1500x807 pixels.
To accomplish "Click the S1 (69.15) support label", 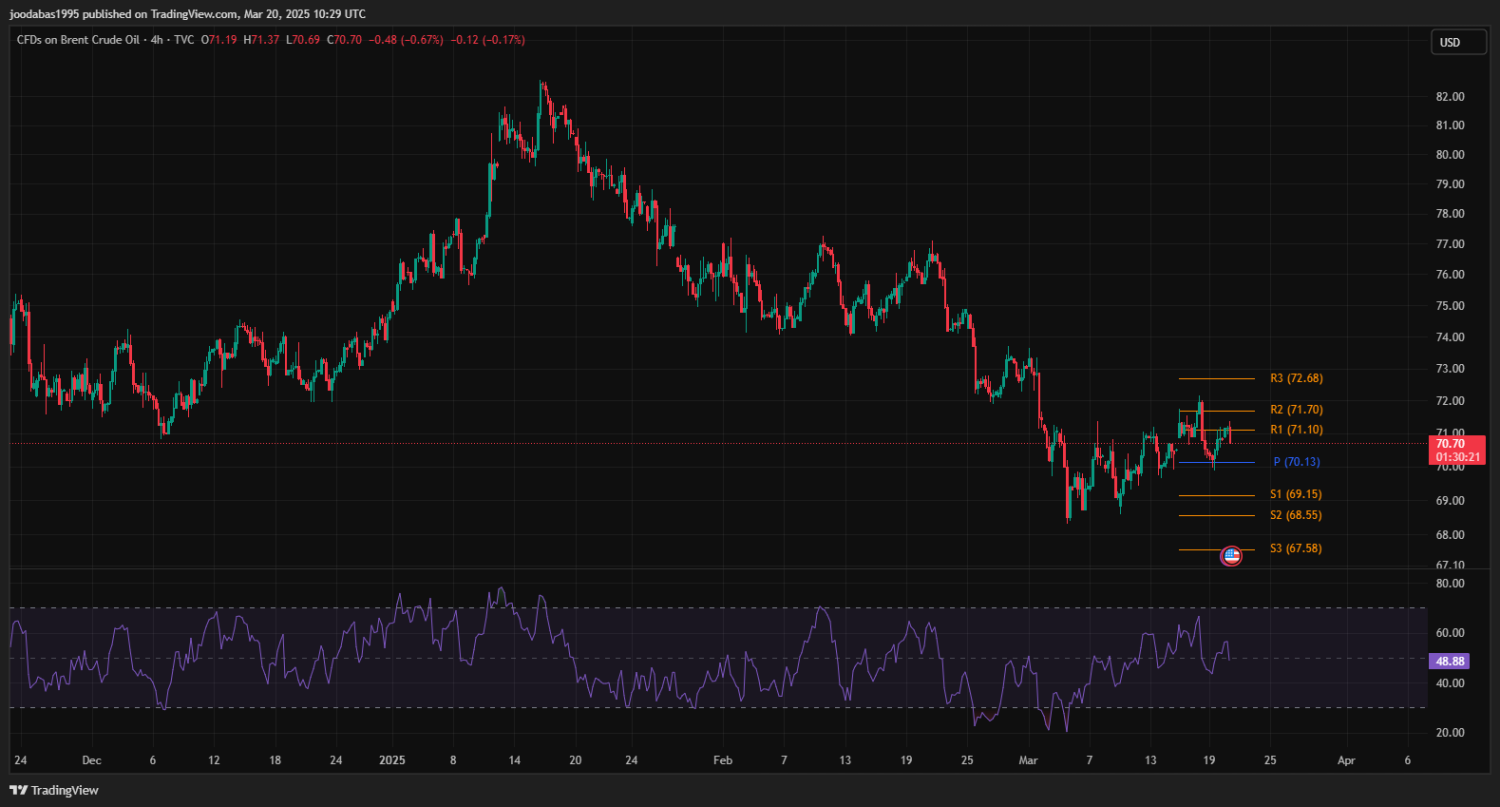I will coord(1296,495).
